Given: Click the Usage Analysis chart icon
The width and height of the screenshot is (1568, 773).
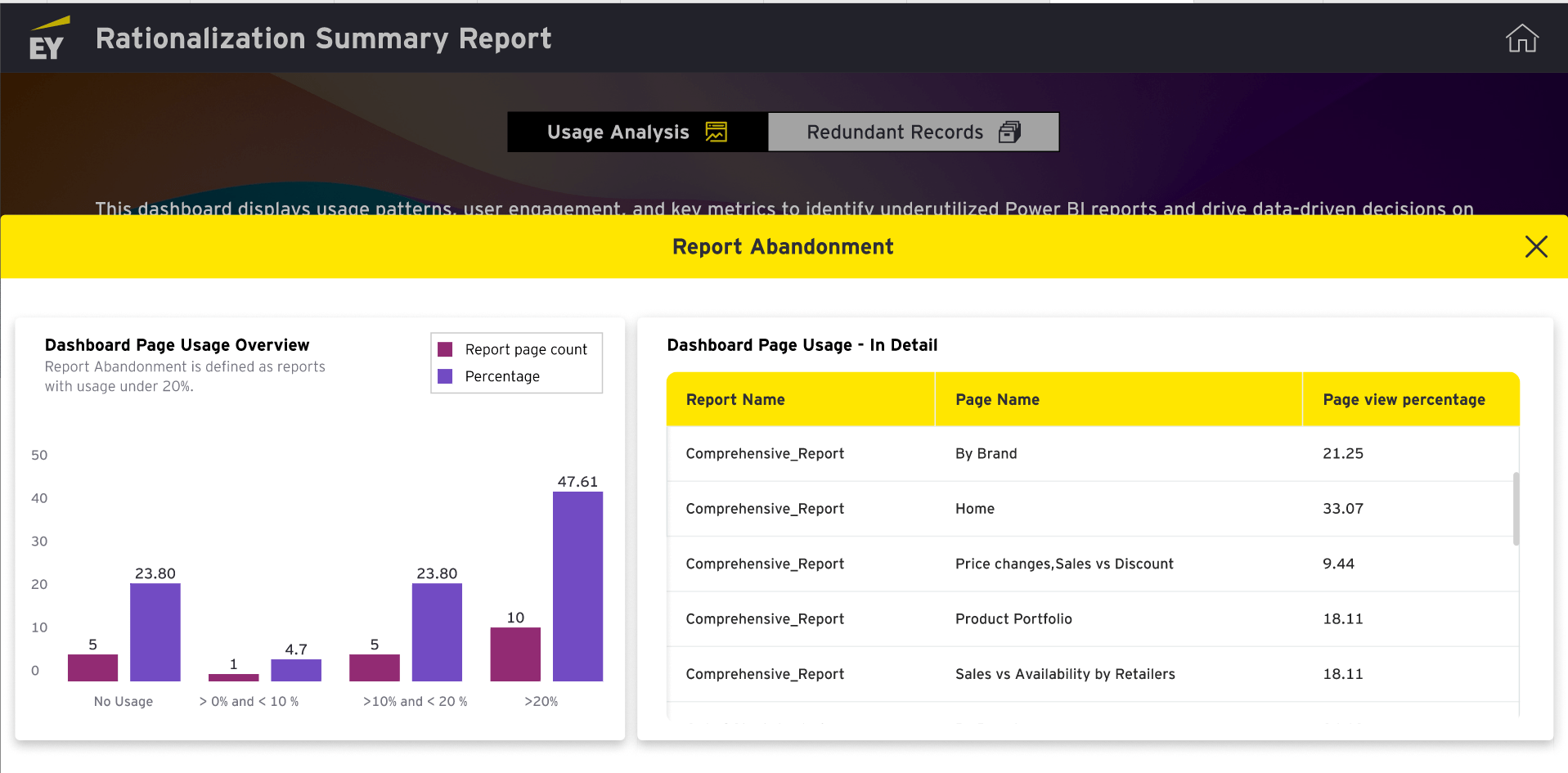Looking at the screenshot, I should click(x=716, y=133).
